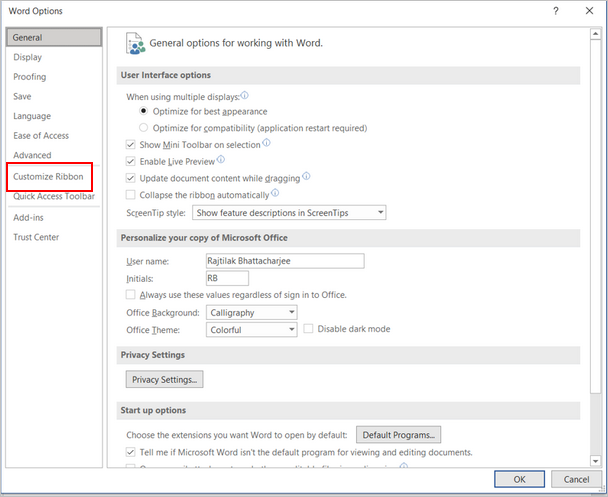This screenshot has height=497, width=608.
Task: Close the Word Options dialog
Action: [589, 11]
